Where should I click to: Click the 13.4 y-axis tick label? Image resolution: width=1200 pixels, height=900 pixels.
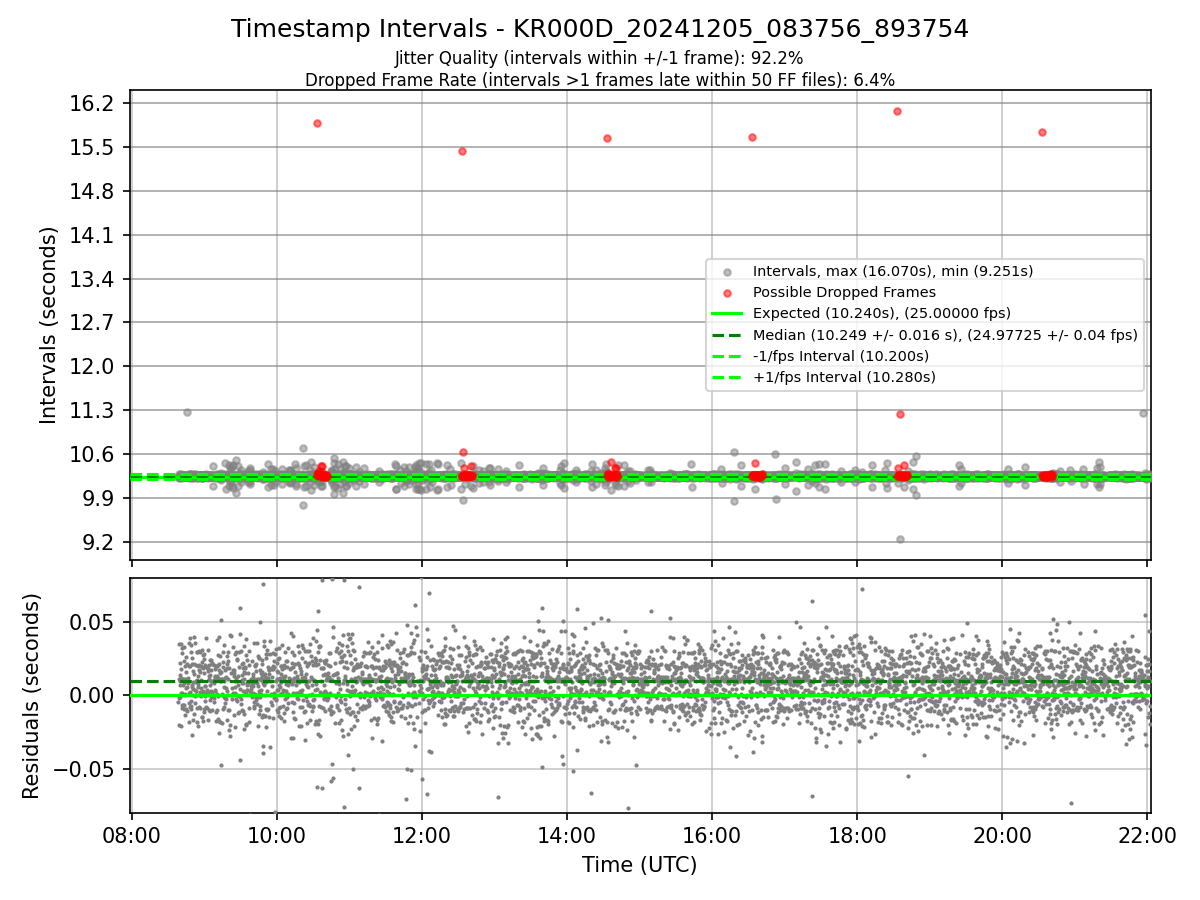point(94,279)
